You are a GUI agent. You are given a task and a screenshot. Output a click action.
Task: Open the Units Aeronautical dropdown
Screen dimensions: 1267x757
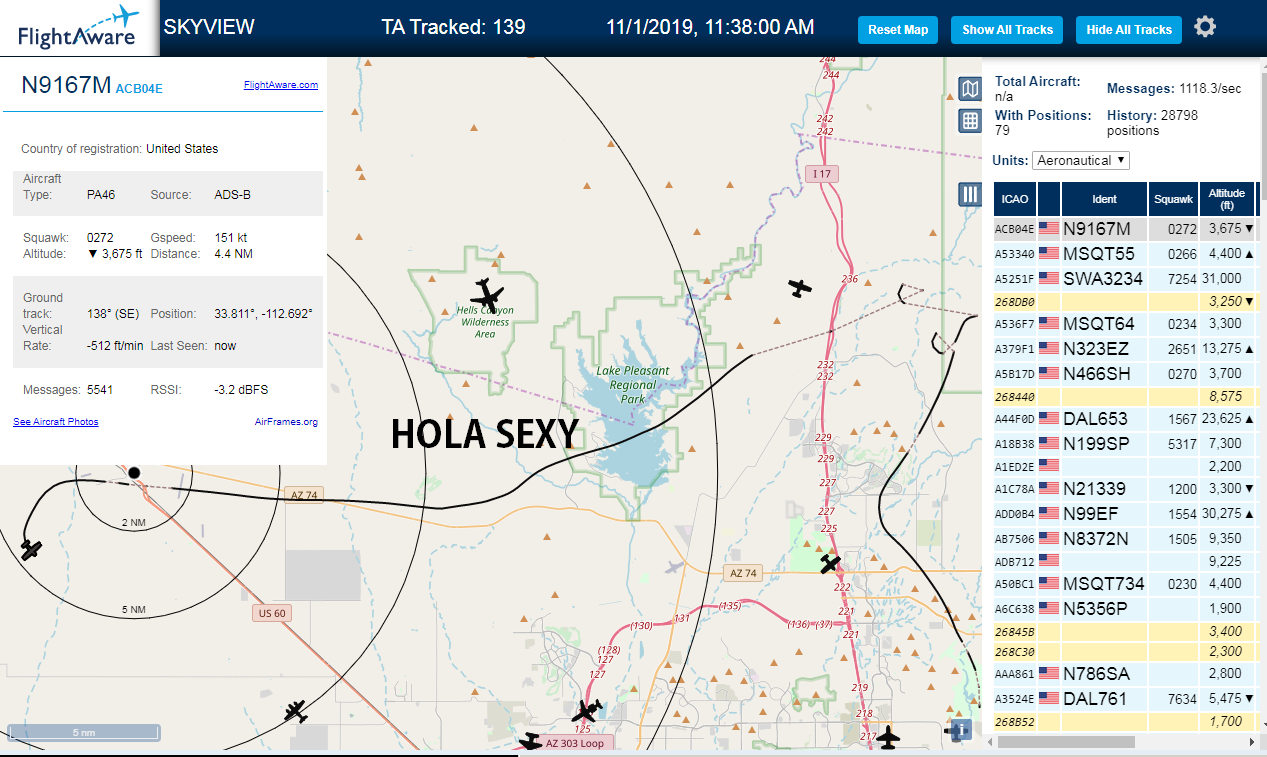click(1081, 160)
